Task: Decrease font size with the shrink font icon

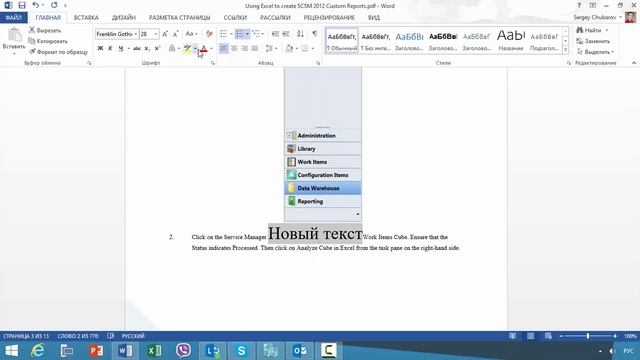Action: click(176, 34)
